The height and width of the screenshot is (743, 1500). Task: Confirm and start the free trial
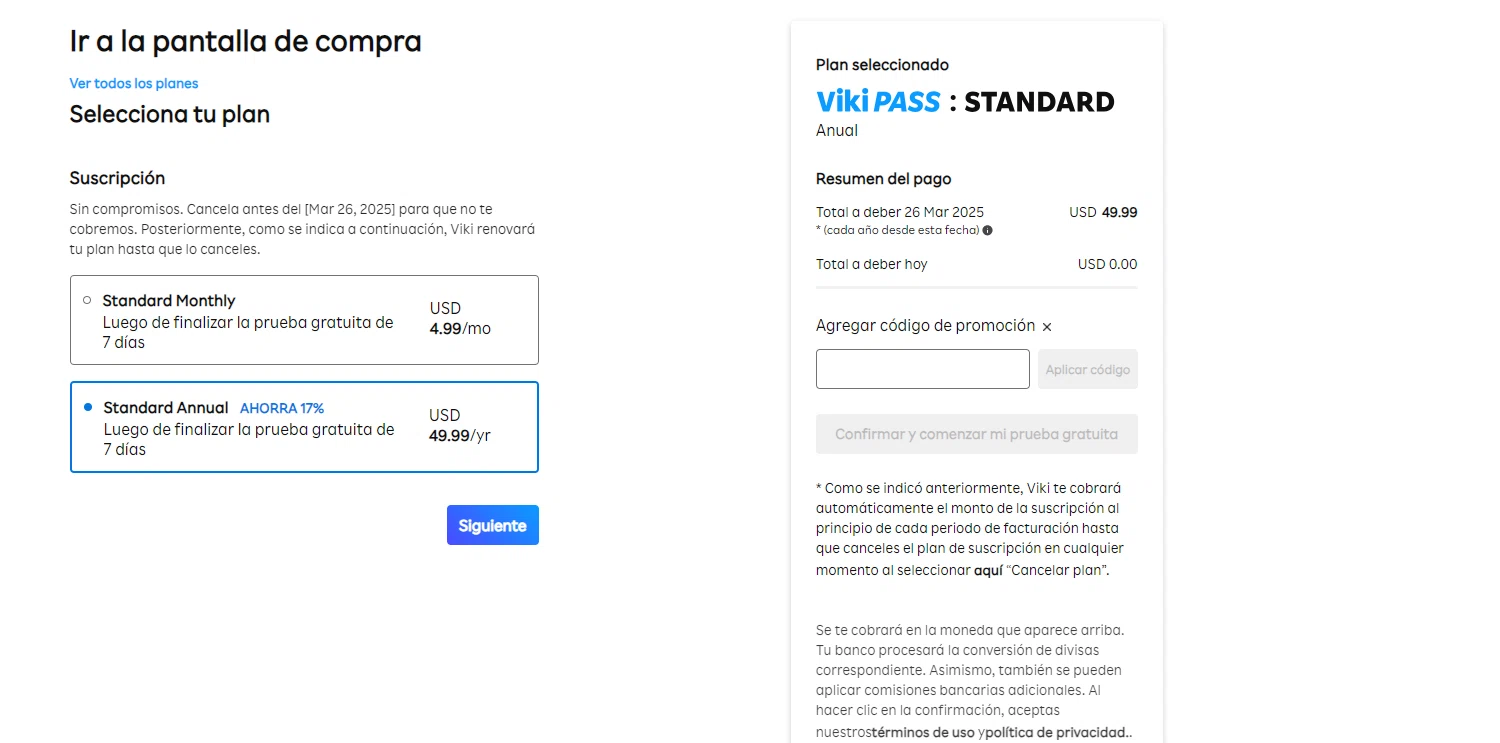pyautogui.click(x=976, y=434)
